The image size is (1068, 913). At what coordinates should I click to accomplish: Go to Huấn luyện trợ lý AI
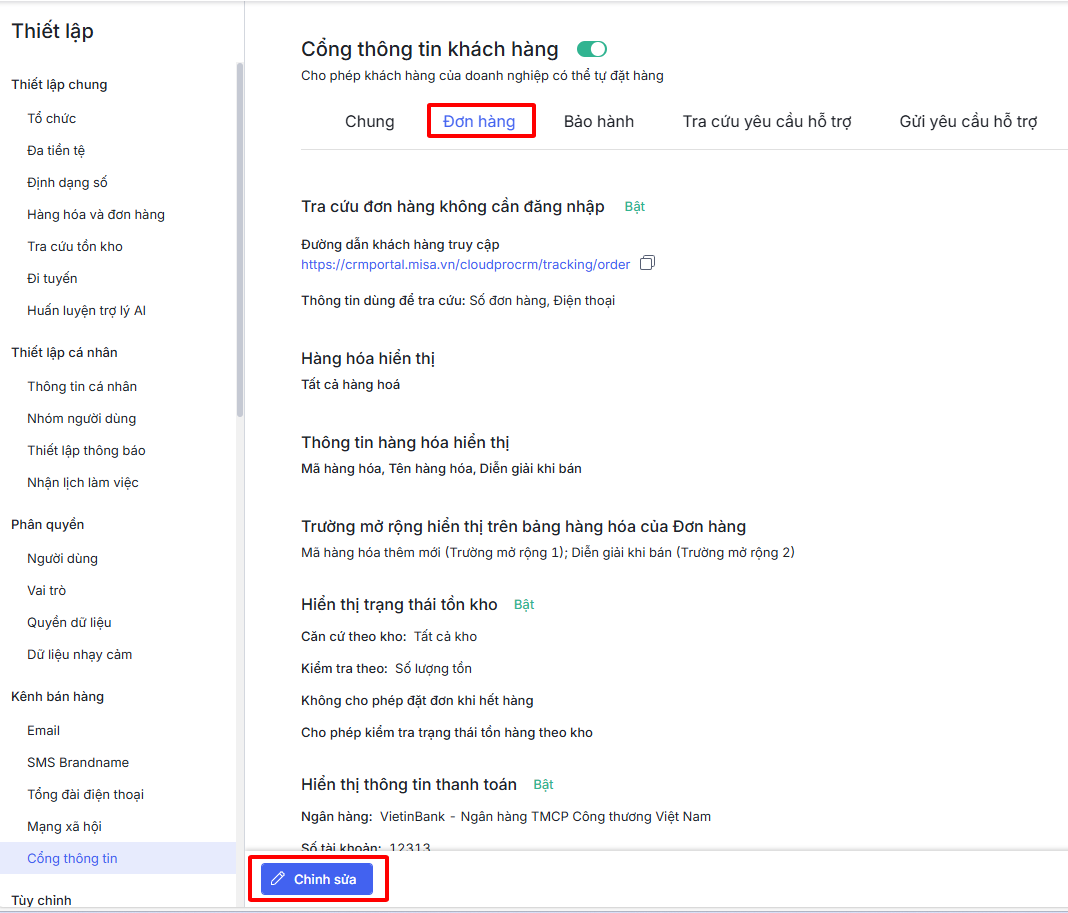tap(86, 311)
